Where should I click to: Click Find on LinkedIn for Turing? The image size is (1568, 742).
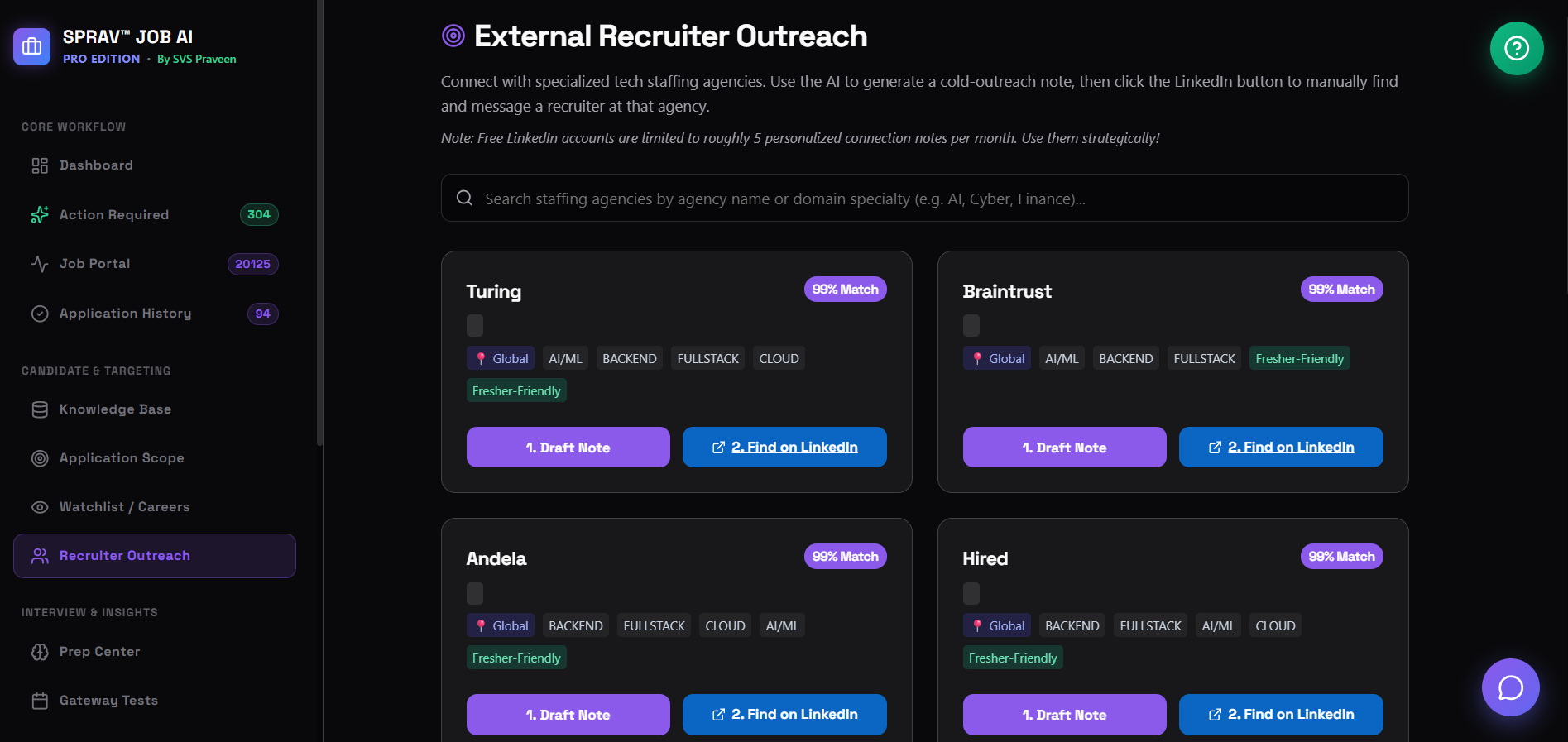pyautogui.click(x=784, y=448)
